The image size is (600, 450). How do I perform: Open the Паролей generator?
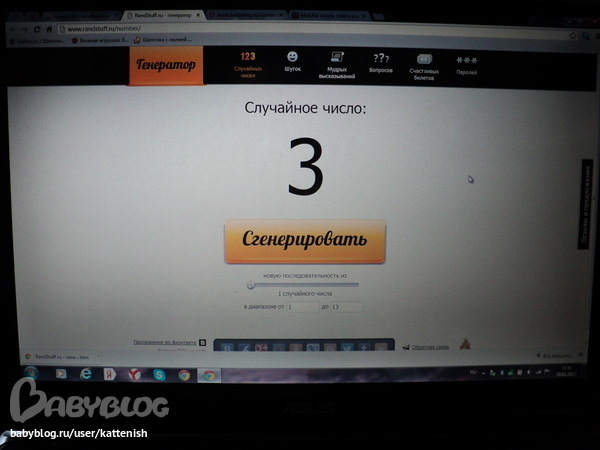tap(466, 65)
